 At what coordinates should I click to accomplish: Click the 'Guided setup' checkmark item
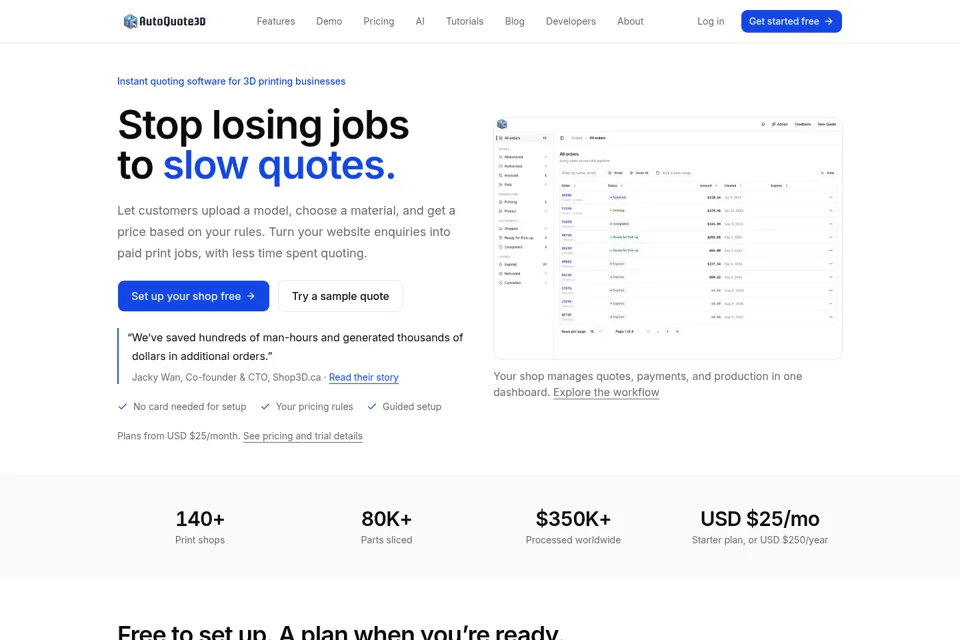click(404, 407)
